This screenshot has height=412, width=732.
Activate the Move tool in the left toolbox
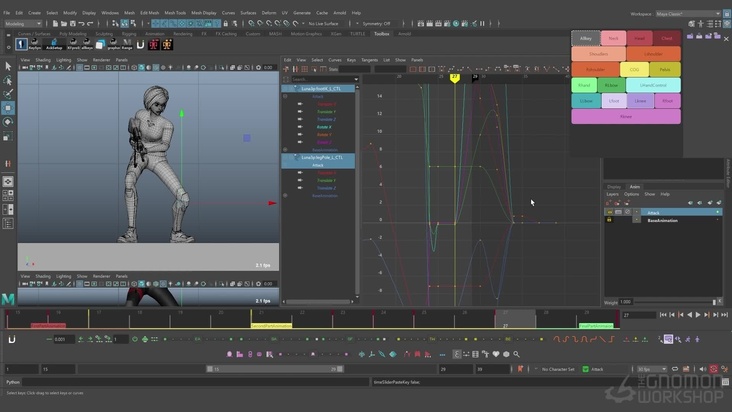point(8,107)
